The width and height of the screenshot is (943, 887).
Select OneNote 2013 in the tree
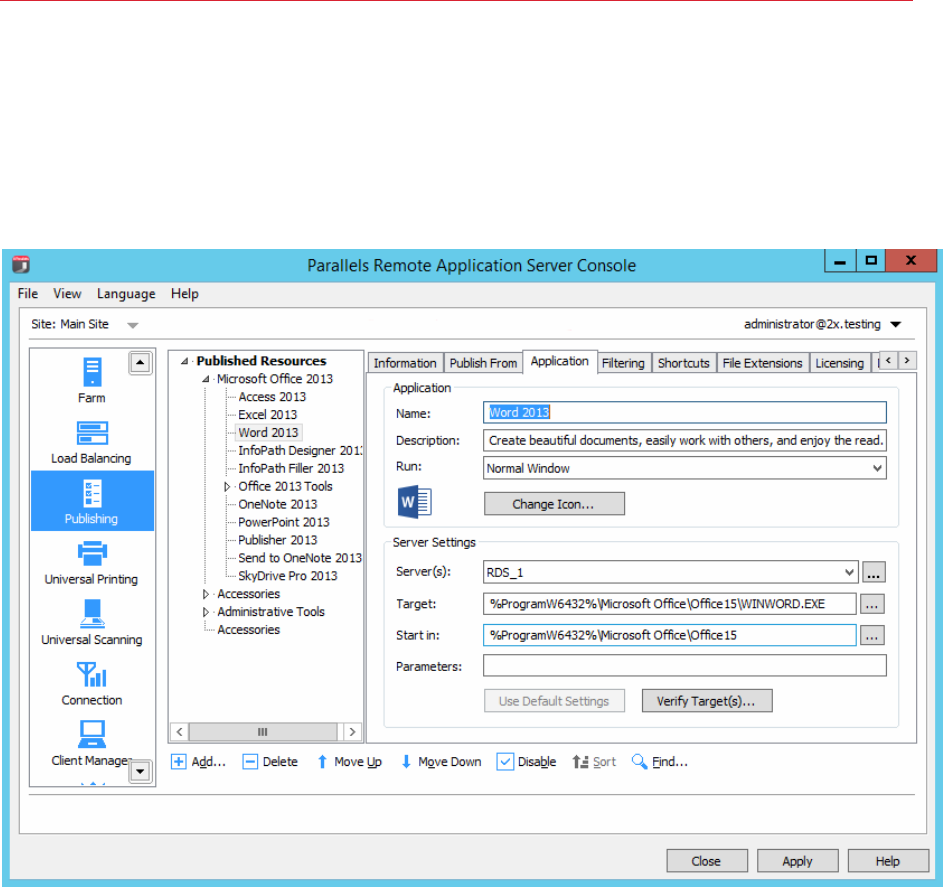[x=277, y=505]
